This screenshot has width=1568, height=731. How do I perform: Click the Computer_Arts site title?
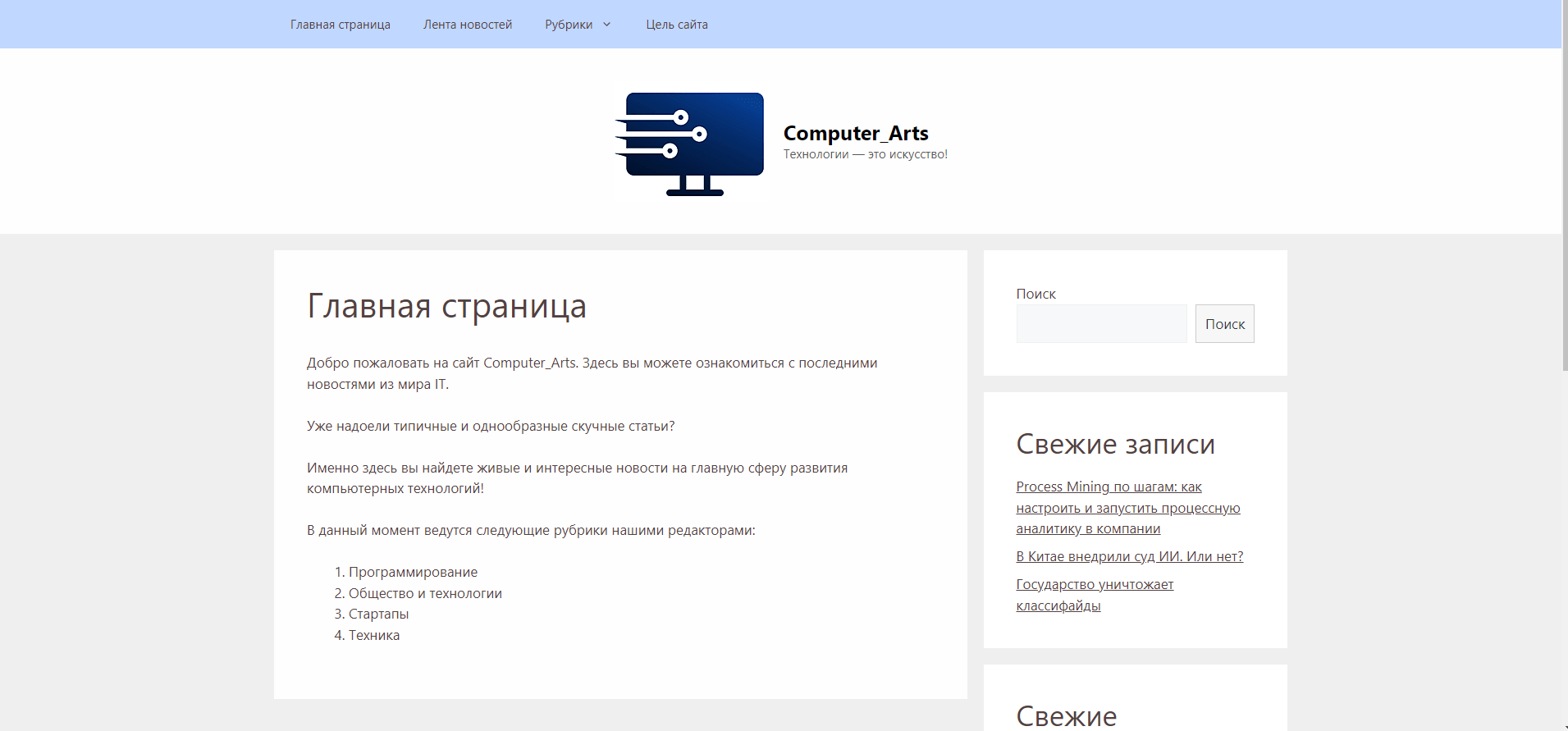[856, 133]
